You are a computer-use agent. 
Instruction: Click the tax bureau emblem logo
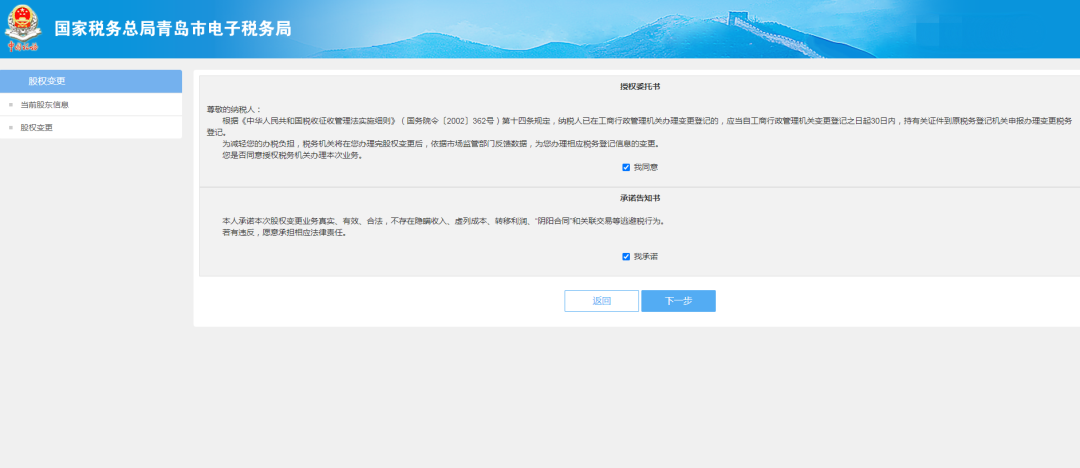click(23, 28)
